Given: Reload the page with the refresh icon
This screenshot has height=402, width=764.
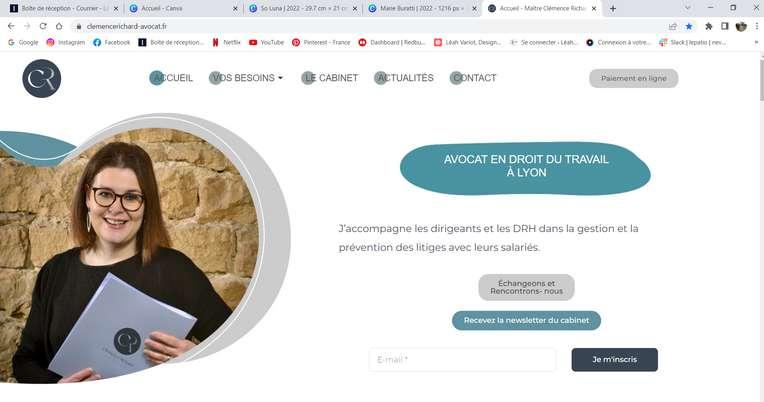Looking at the screenshot, I should click(x=43, y=26).
